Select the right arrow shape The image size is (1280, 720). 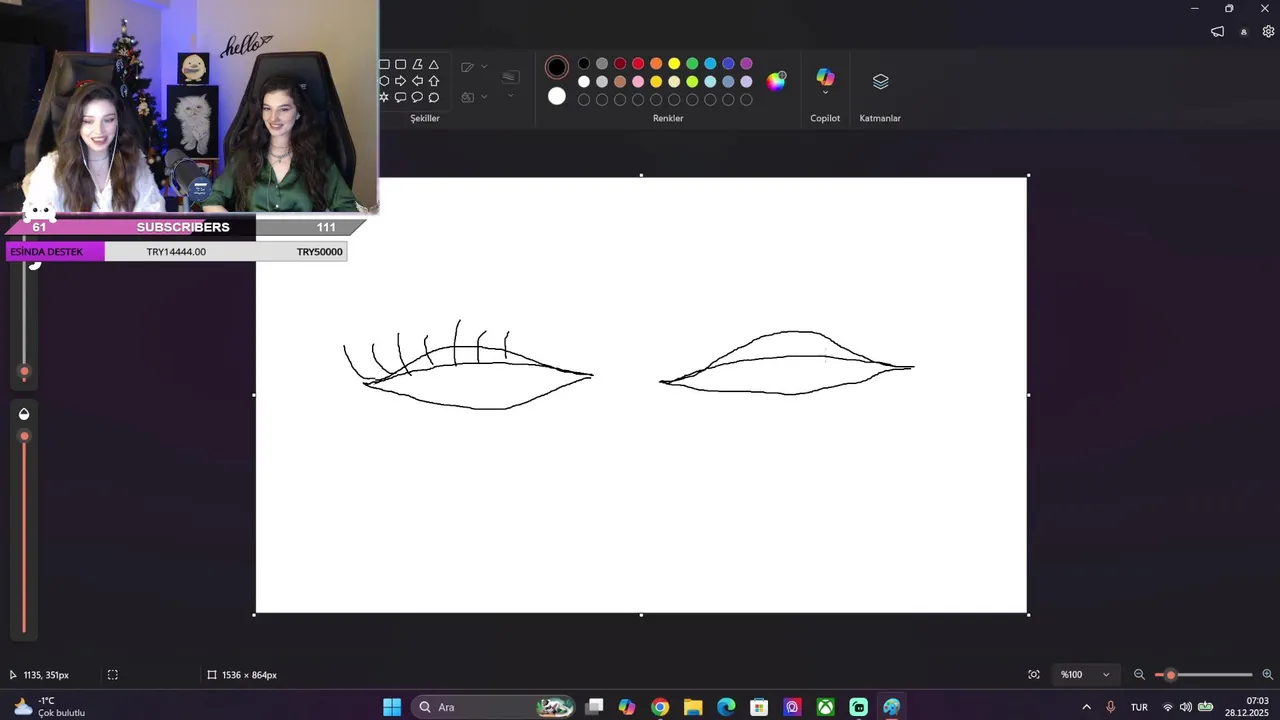[x=400, y=81]
